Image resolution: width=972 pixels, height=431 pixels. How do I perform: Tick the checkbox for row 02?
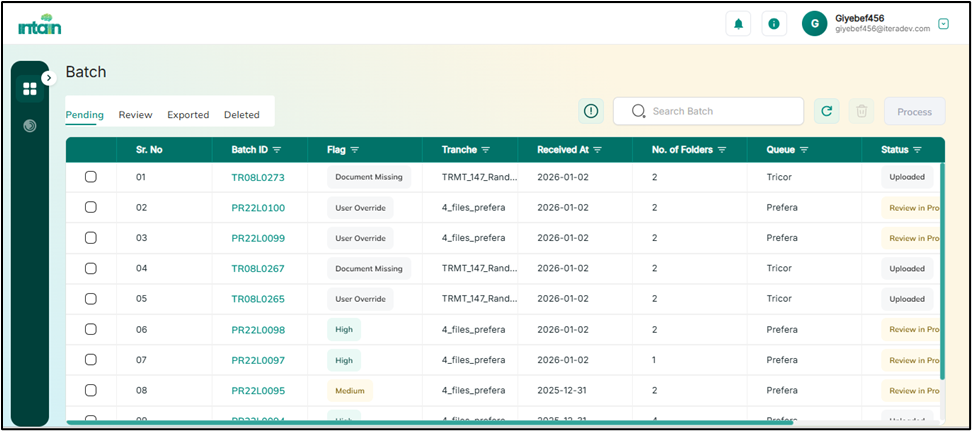91,208
